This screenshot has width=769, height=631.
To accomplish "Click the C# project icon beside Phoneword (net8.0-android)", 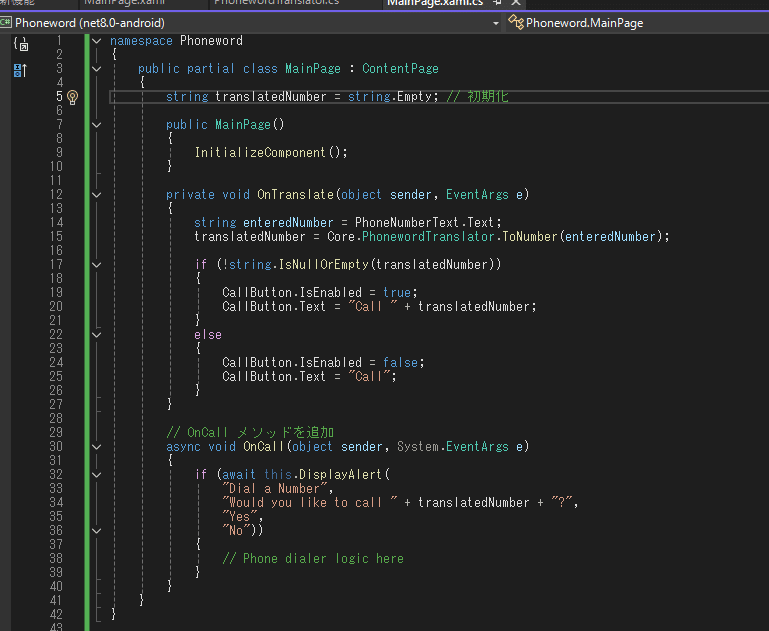I will coord(6,23).
